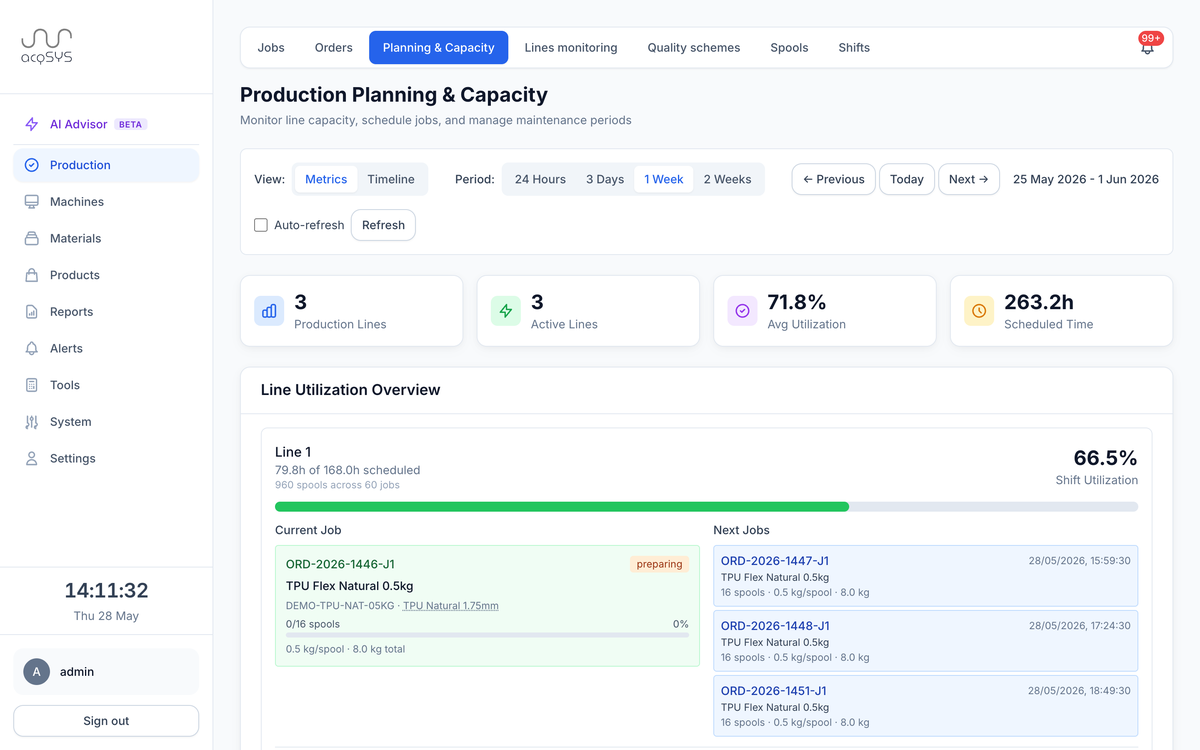
Task: Click the AI Advisor lightning icon
Action: (32, 124)
